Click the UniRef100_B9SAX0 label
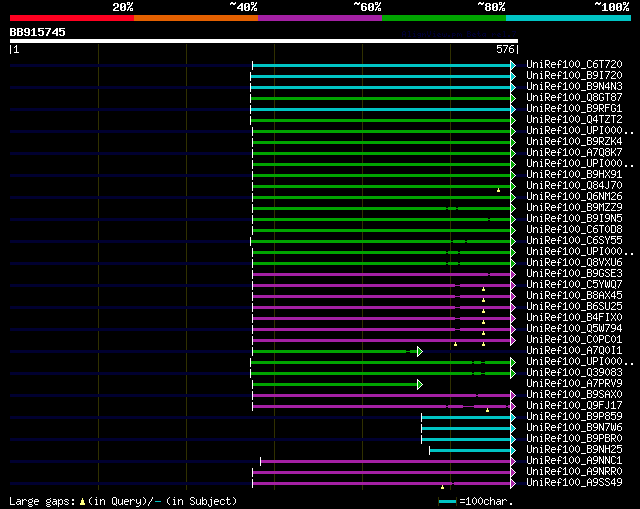Screen dimensions: 640x509 [x=574, y=395]
